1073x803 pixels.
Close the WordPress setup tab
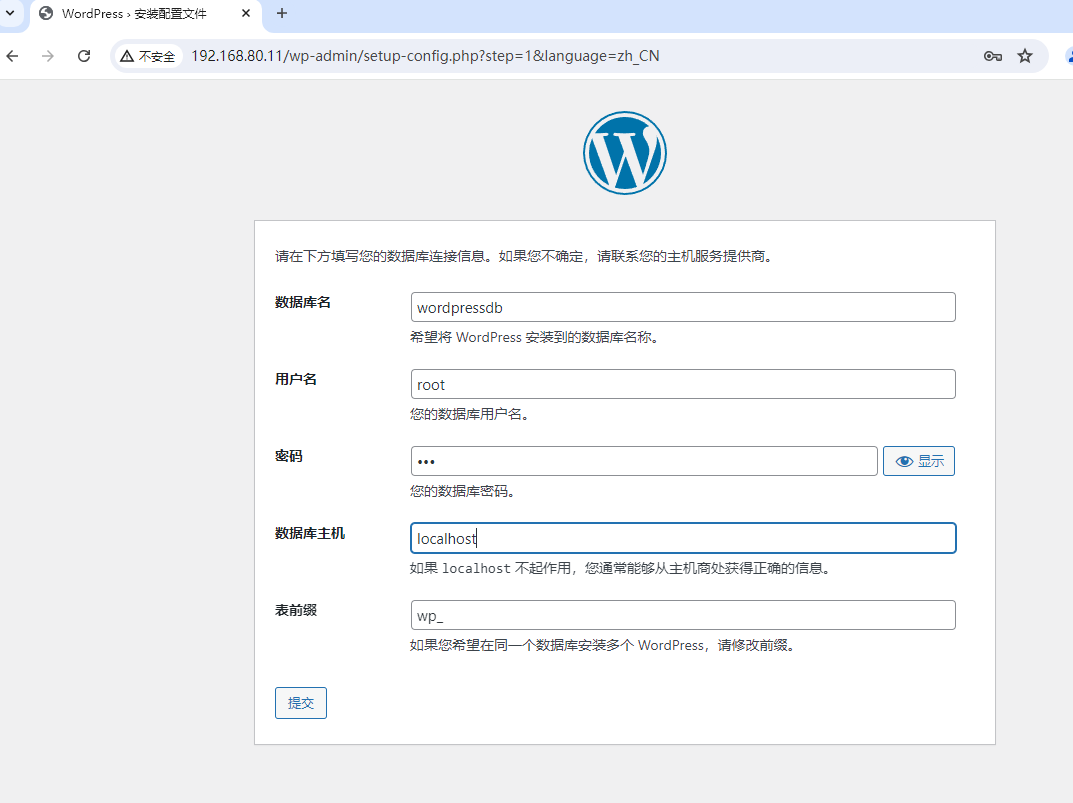246,13
